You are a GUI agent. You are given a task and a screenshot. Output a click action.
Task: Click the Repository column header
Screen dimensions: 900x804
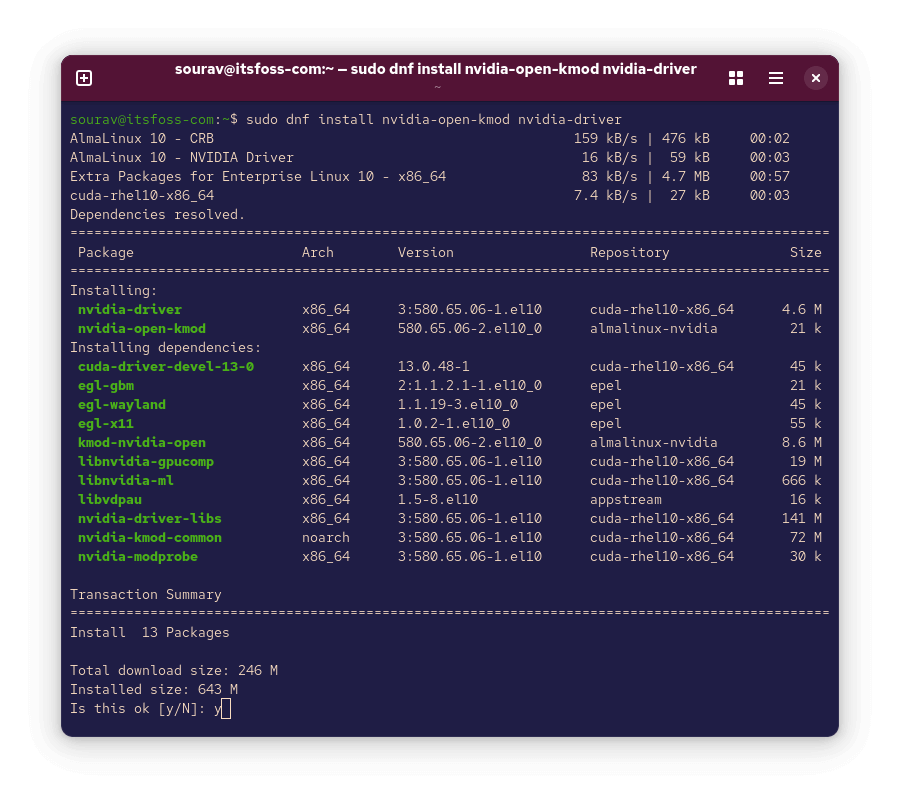click(629, 253)
